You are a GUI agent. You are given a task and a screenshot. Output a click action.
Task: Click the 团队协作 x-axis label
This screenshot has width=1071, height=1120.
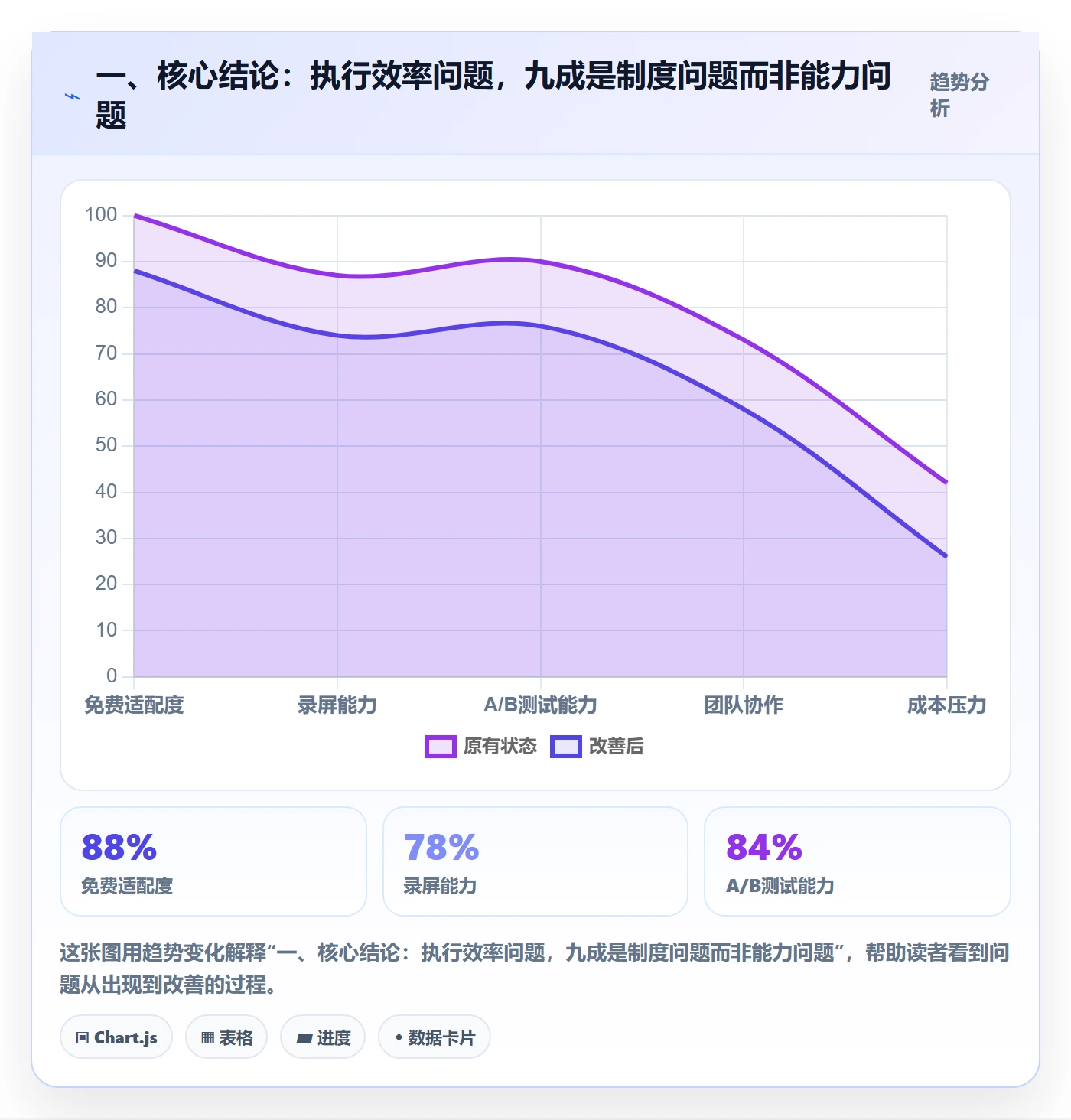744,705
